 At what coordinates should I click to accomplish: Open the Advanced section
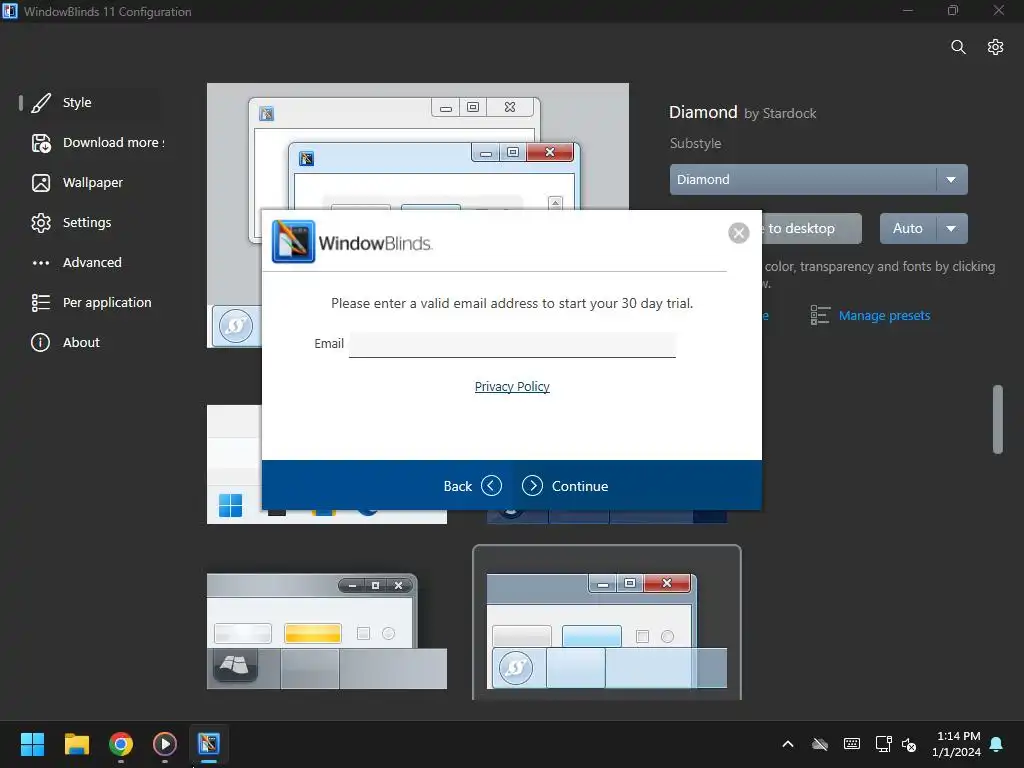point(92,263)
